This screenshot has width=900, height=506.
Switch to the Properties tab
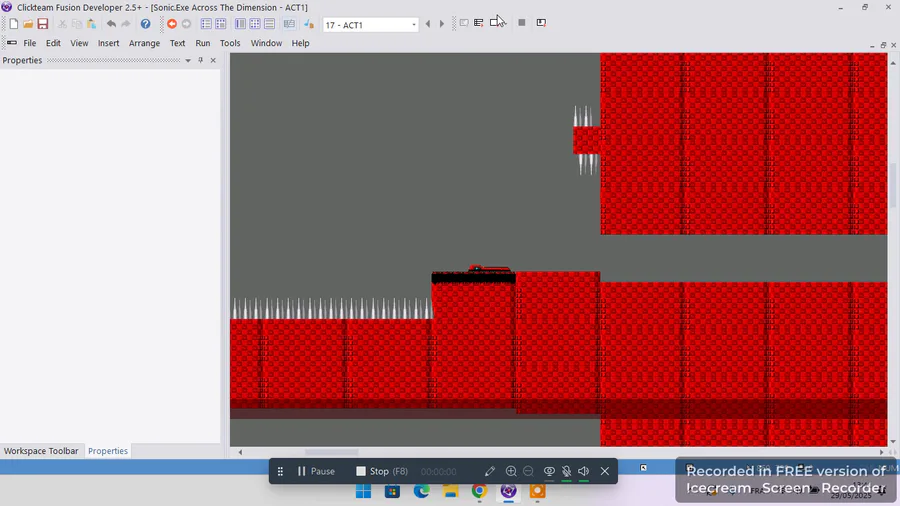click(108, 451)
